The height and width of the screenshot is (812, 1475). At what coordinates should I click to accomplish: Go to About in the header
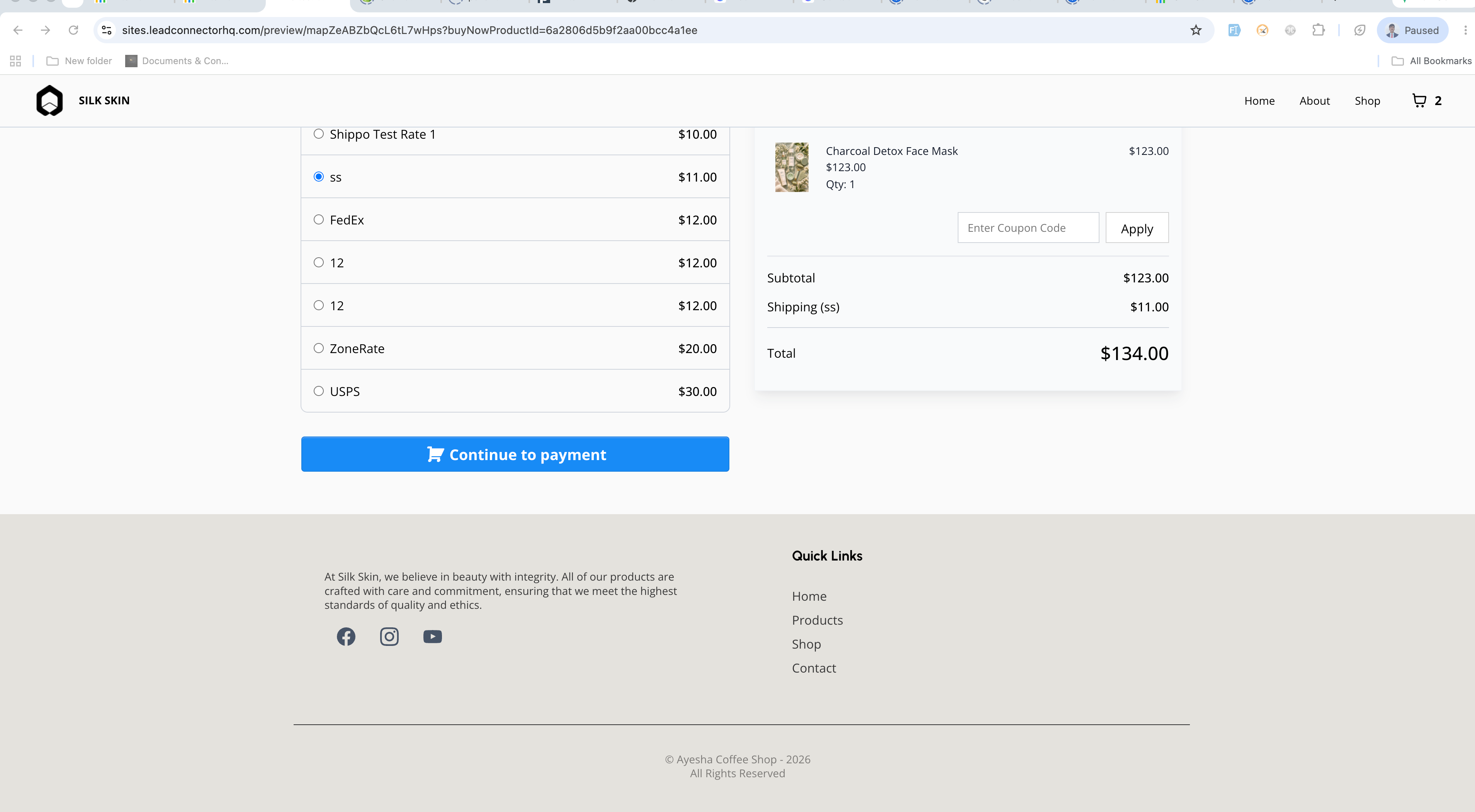pyautogui.click(x=1315, y=101)
